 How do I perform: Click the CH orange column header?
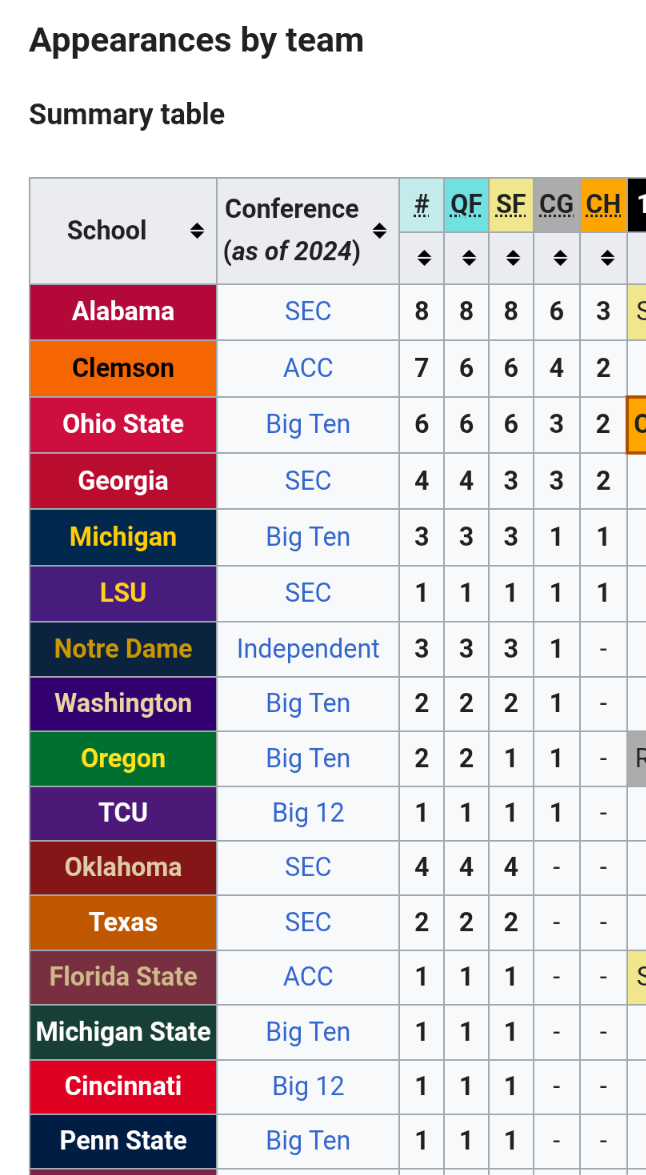[x=603, y=204]
